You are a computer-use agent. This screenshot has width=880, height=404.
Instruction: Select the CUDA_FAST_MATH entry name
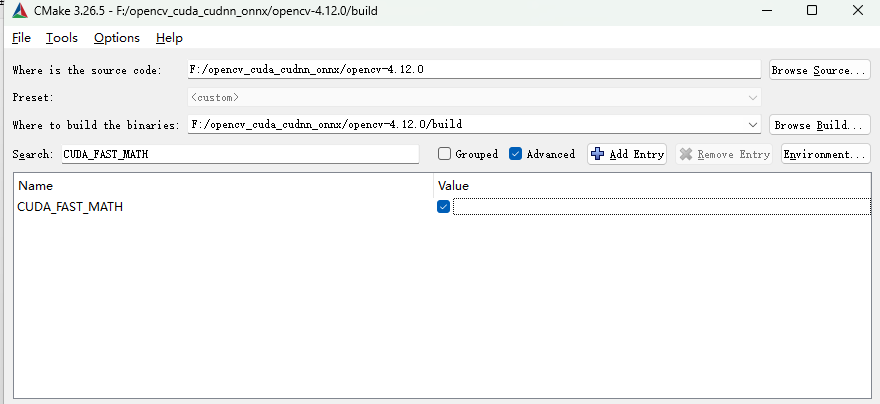click(70, 207)
